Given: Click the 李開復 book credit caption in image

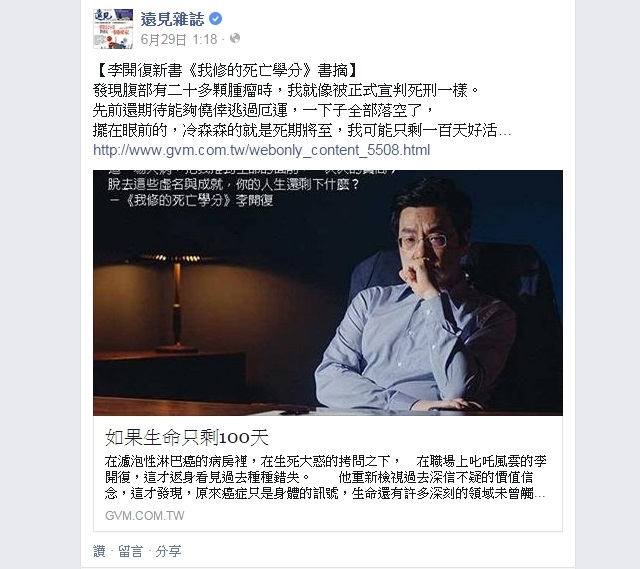Looking at the screenshot, I should click(x=192, y=200).
